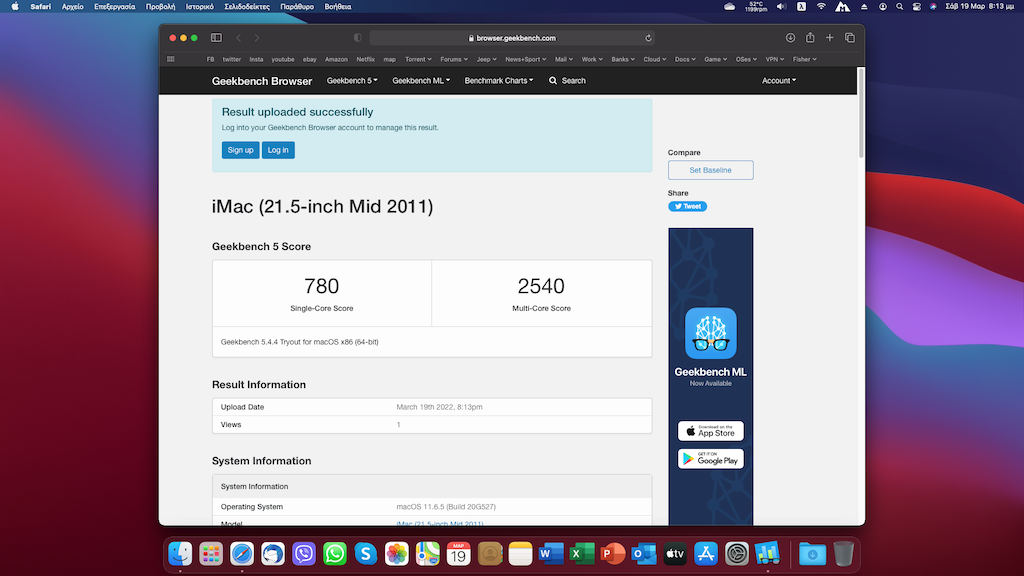
Task: Open the Account dropdown
Action: 779,81
